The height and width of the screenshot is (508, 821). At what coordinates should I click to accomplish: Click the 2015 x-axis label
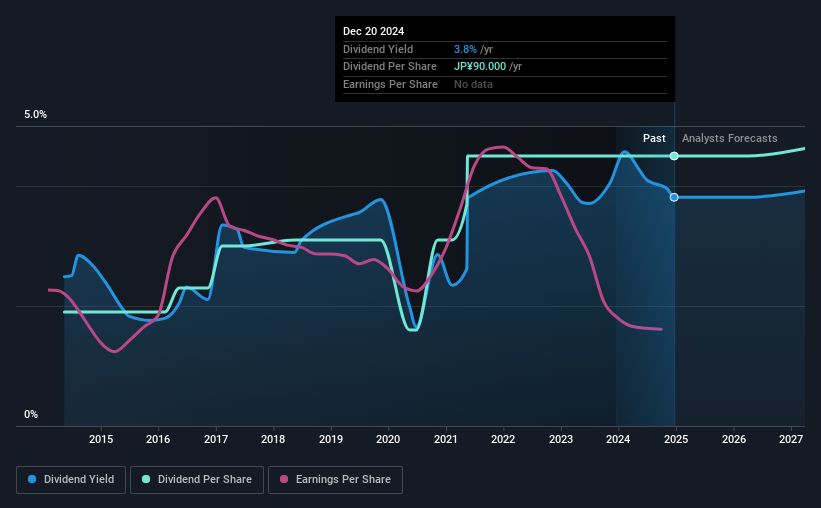point(101,439)
